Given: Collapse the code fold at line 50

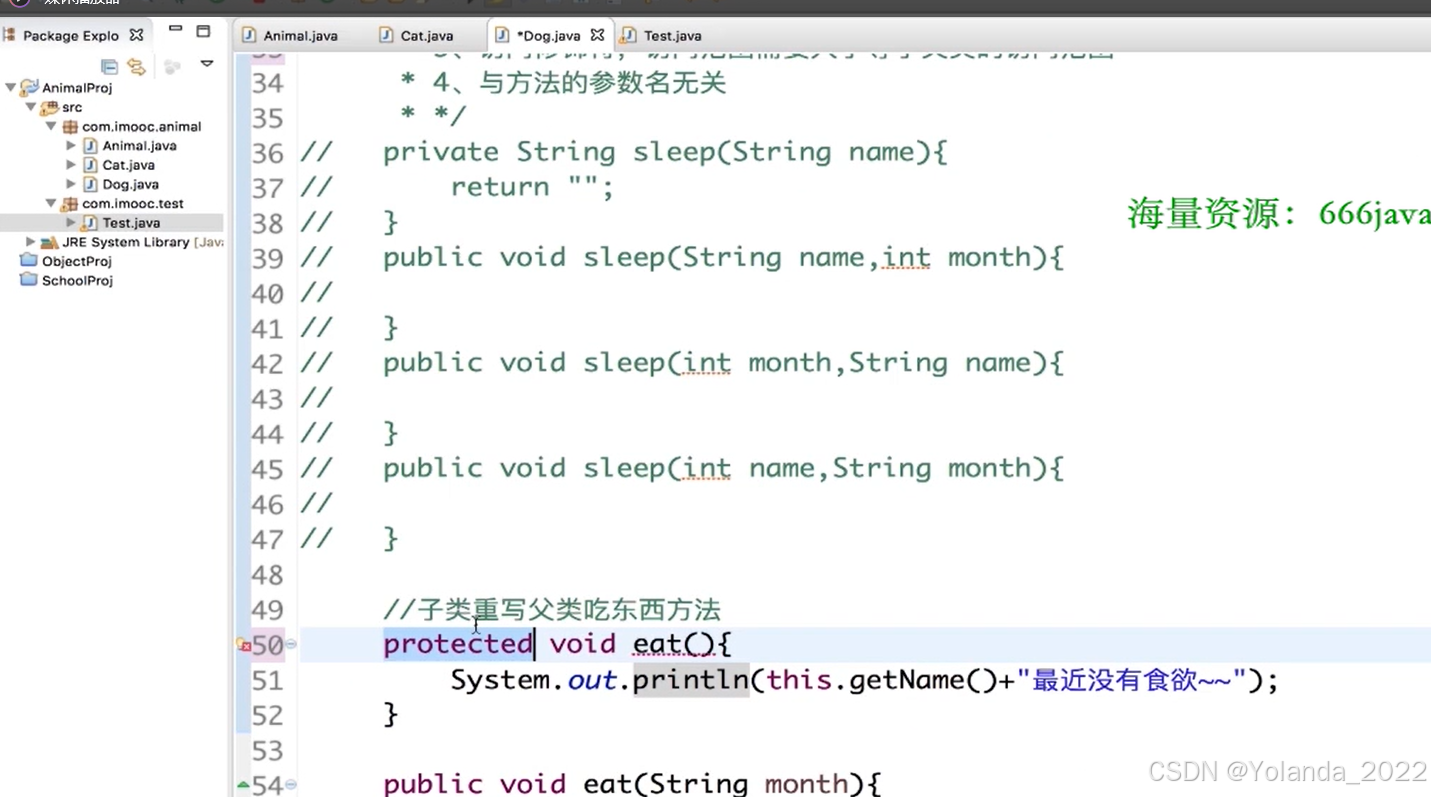Looking at the screenshot, I should 291,645.
